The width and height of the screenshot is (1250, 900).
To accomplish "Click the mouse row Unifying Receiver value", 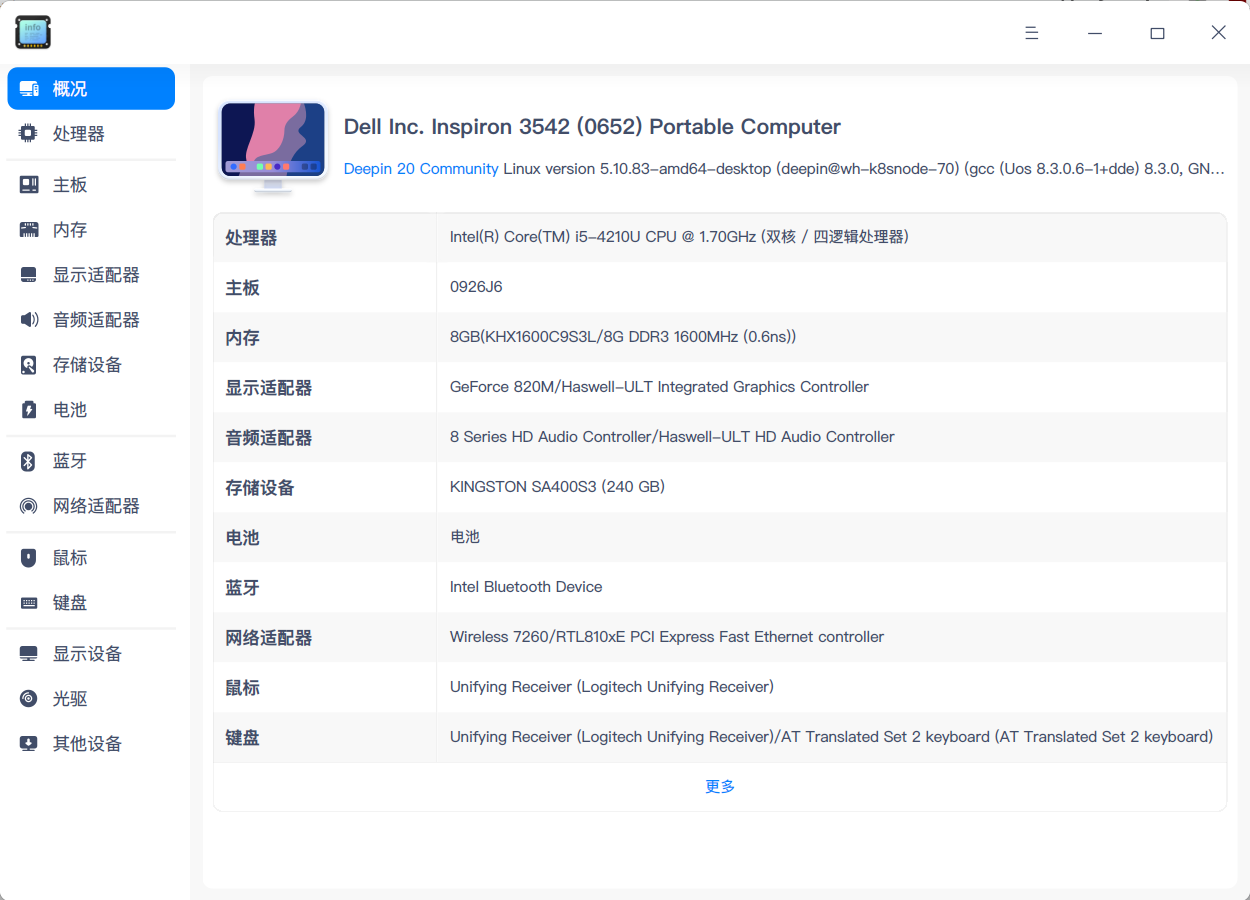I will tap(612, 687).
